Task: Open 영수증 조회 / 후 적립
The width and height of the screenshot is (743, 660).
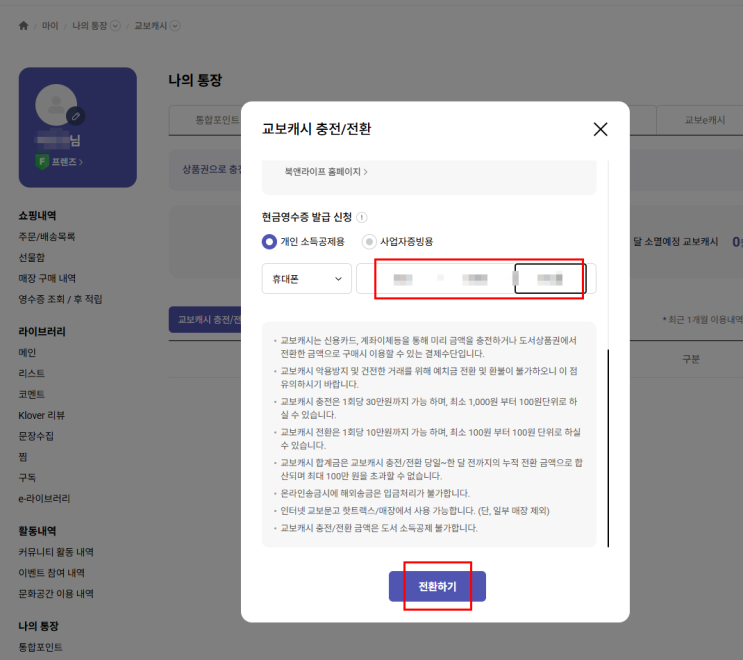Action: click(x=60, y=299)
